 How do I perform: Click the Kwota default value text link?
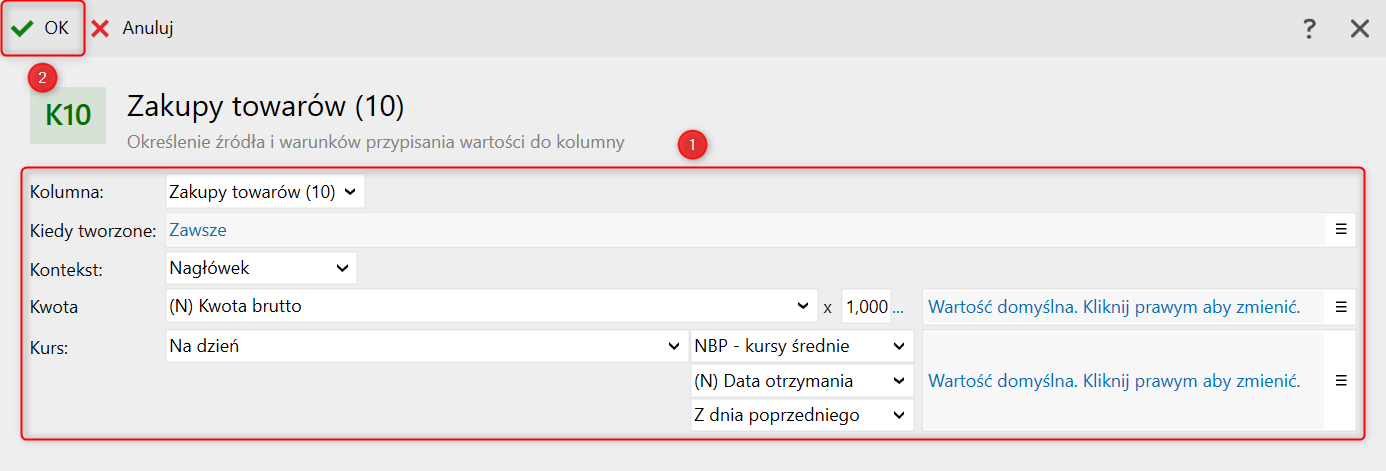[1114, 307]
